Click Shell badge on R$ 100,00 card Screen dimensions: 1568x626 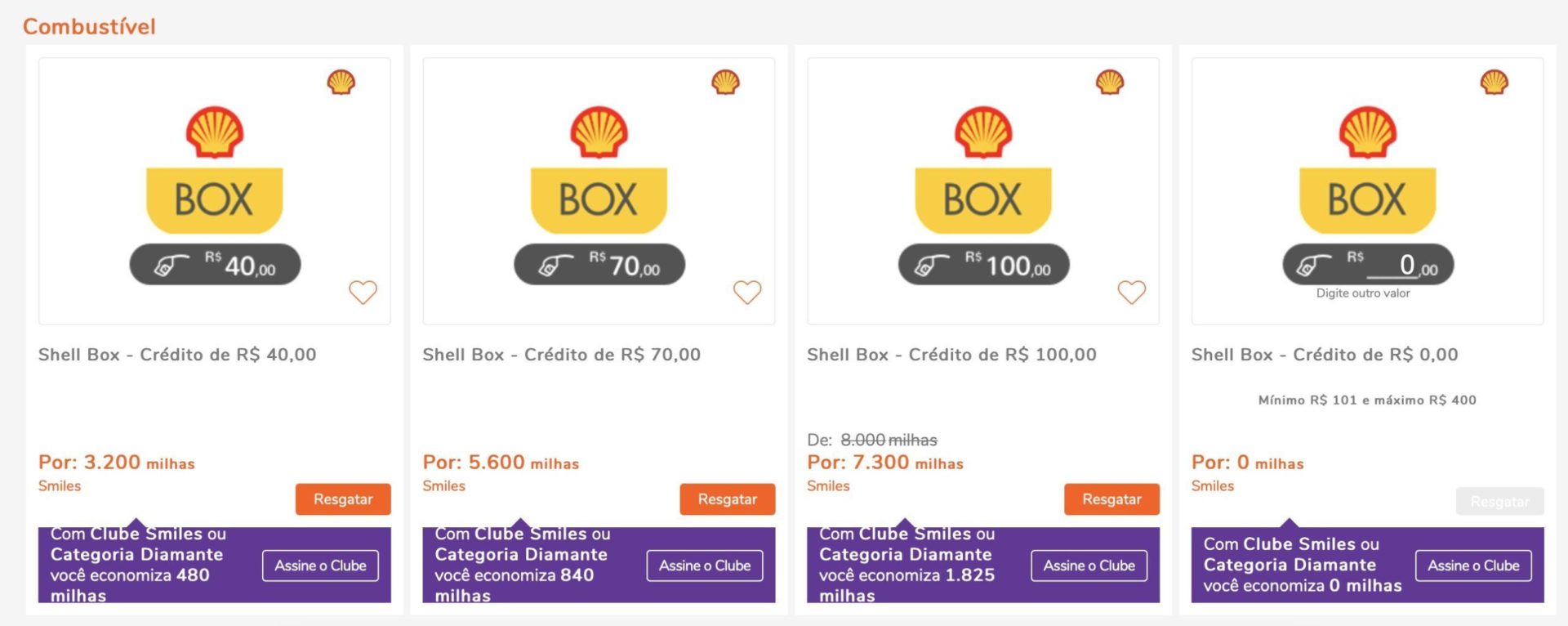[1110, 83]
